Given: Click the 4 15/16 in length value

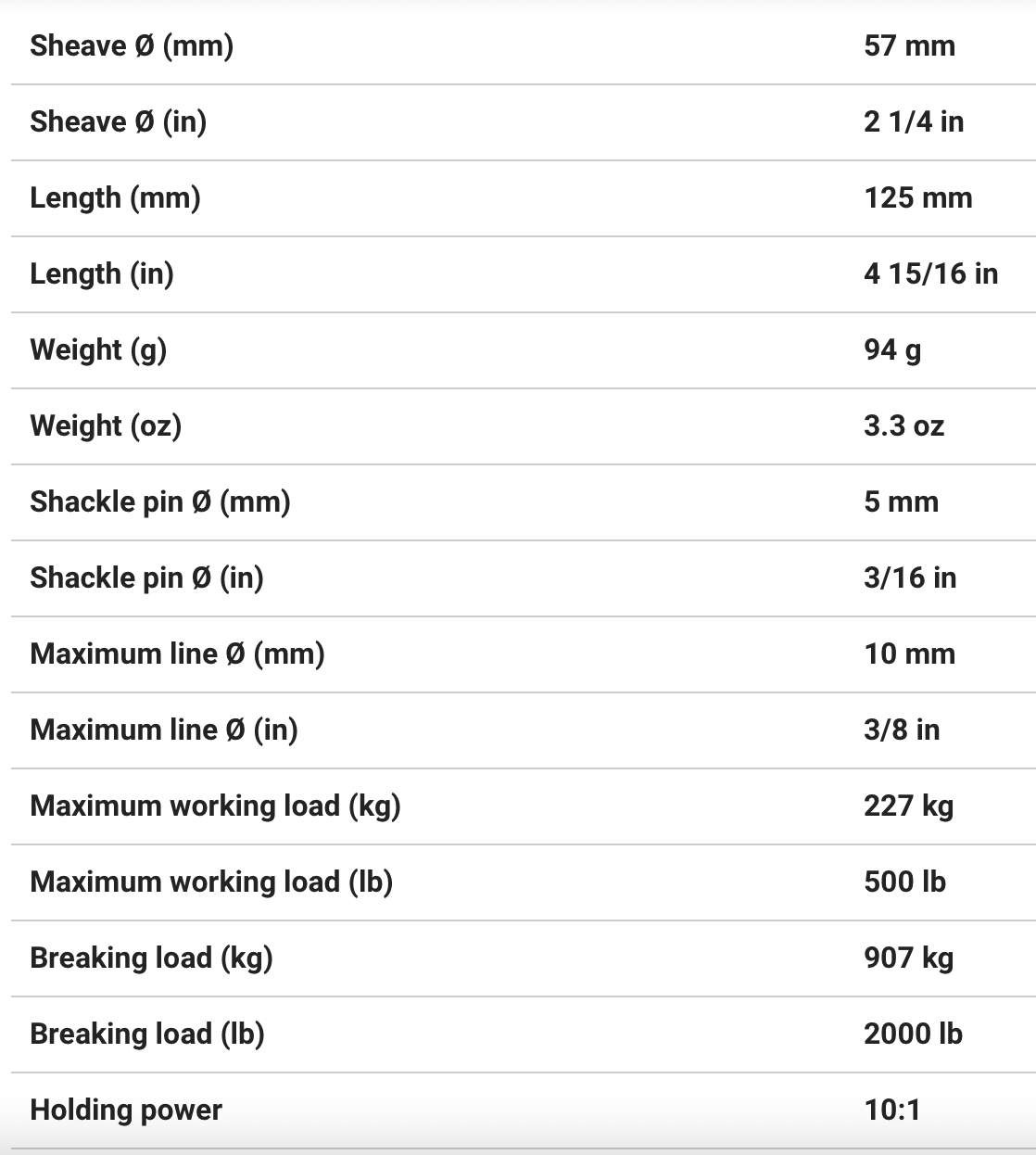Looking at the screenshot, I should [x=930, y=273].
